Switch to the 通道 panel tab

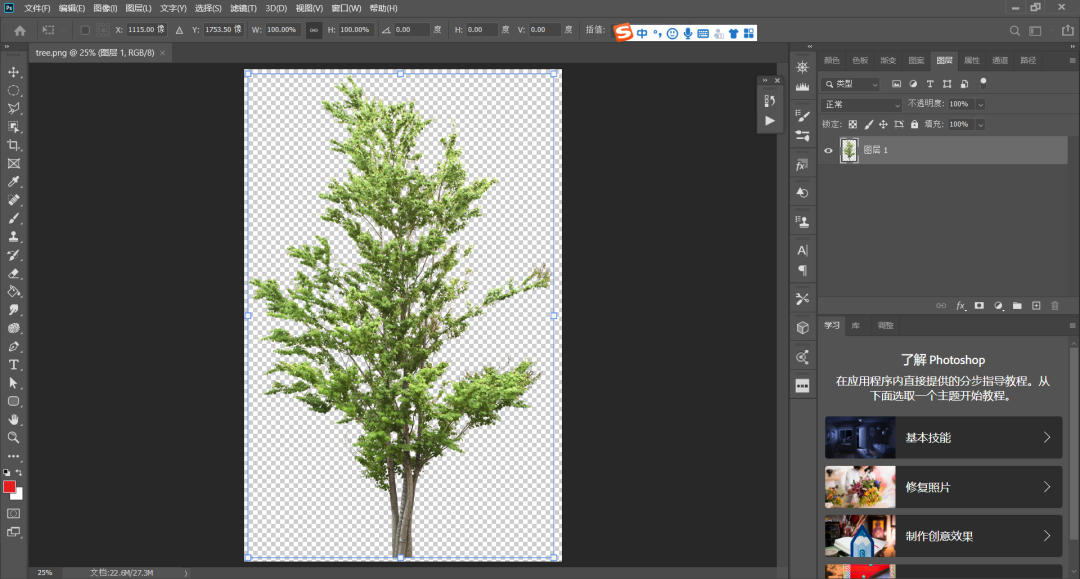pos(1000,60)
